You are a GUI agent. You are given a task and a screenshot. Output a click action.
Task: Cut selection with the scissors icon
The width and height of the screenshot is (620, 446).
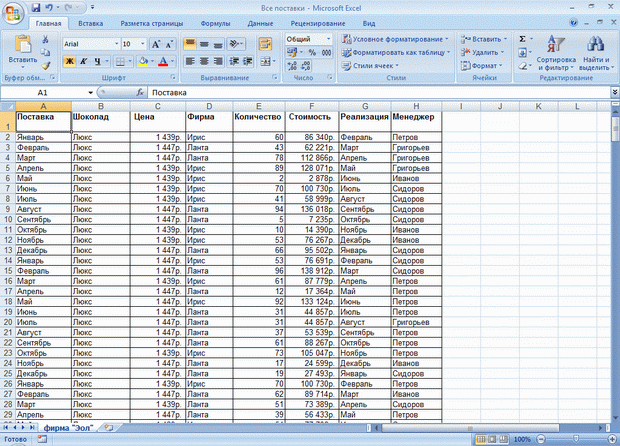tap(45, 39)
